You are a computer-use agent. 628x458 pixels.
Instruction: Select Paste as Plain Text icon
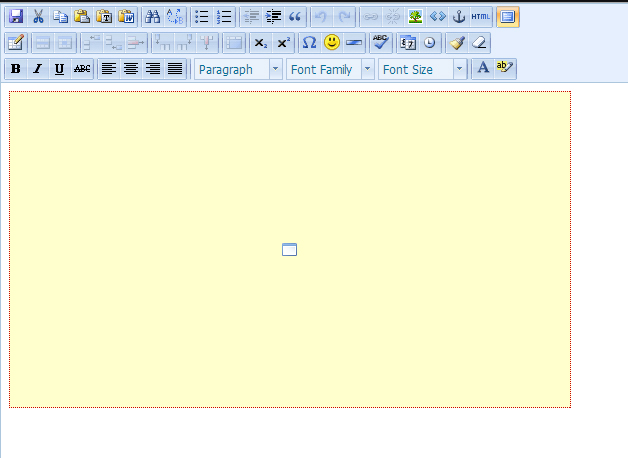104,17
